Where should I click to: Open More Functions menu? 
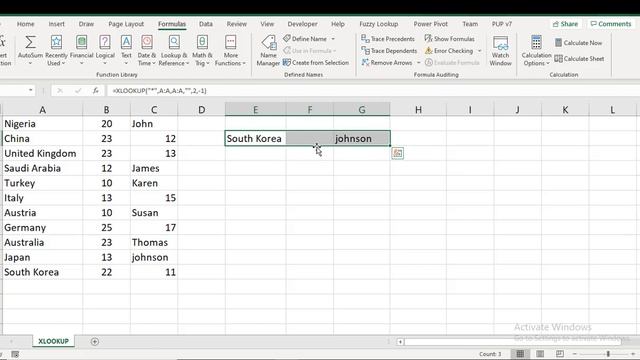[x=231, y=50]
